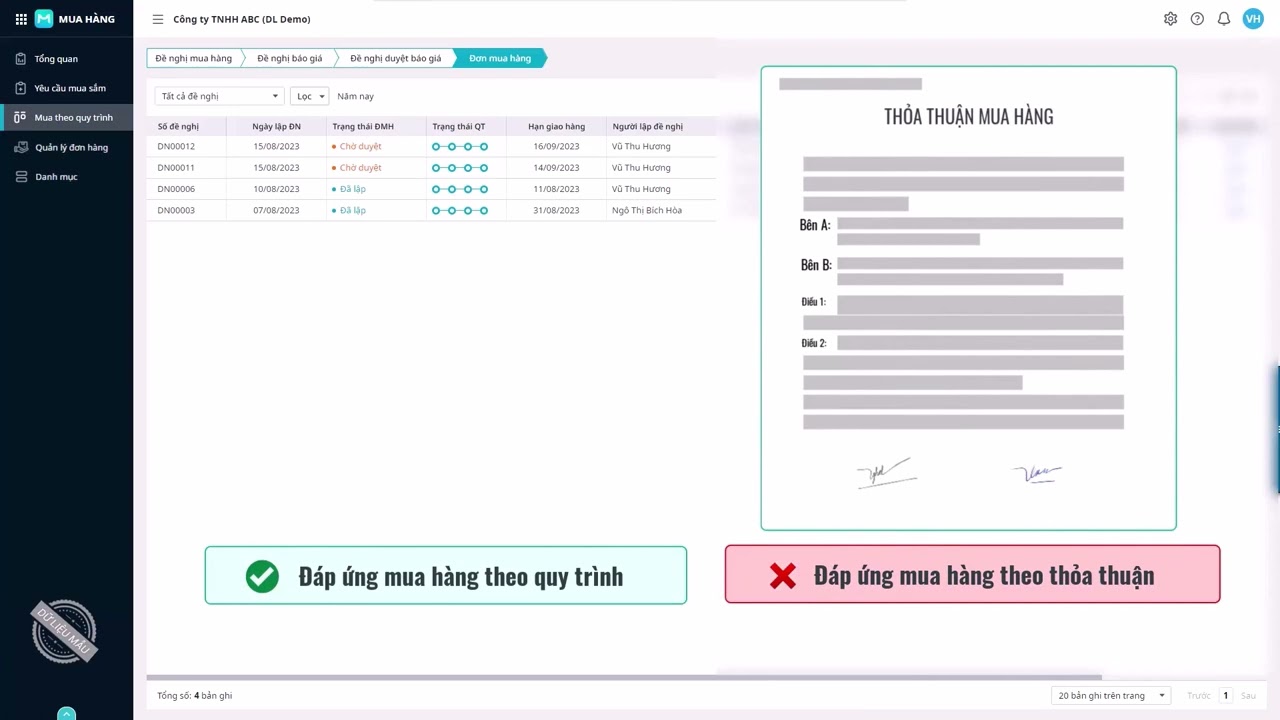This screenshot has width=1280, height=720.
Task: Switch to Đề nghị duyệt báo giá tab
Action: click(x=395, y=58)
